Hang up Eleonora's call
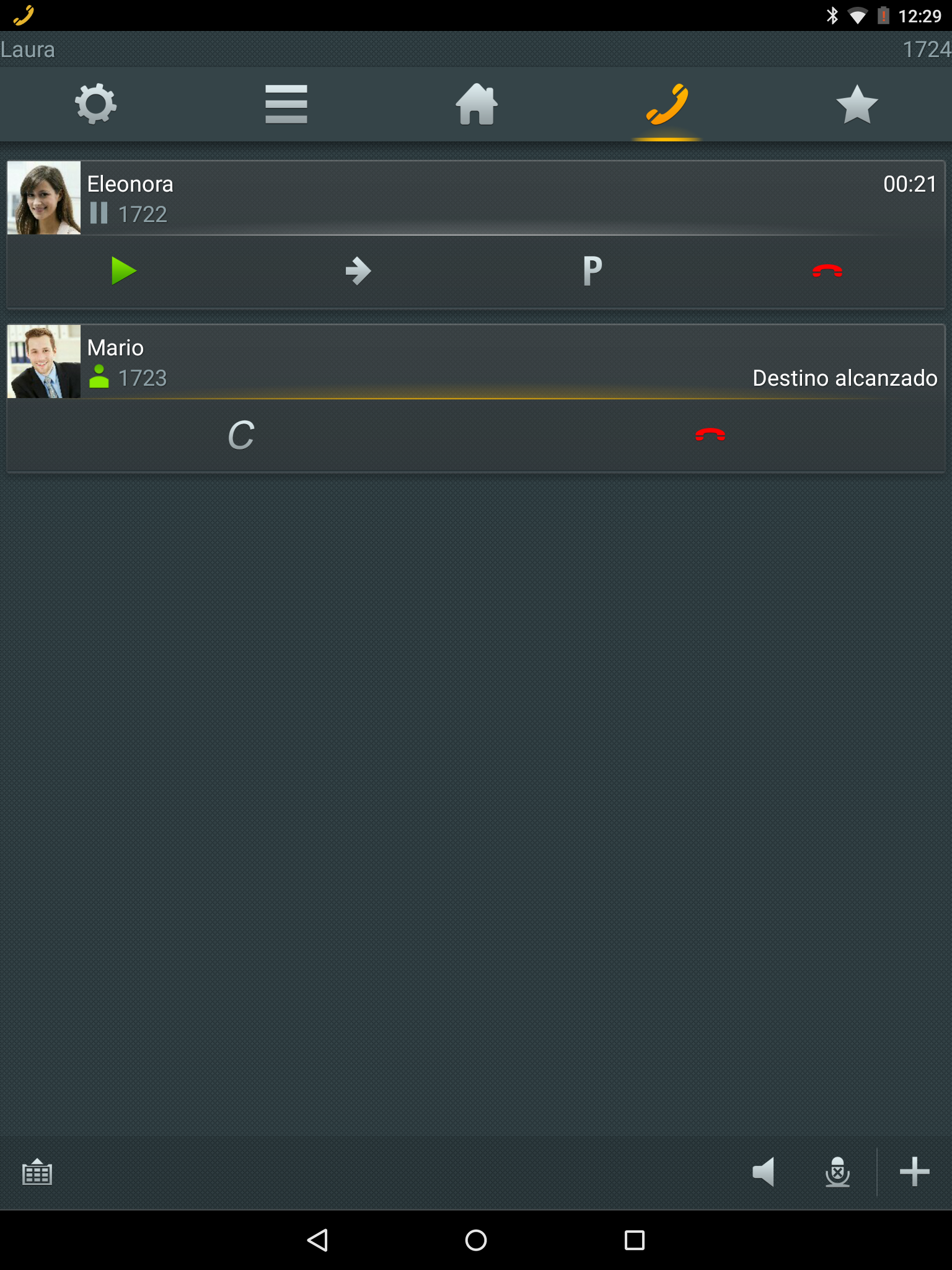 (x=827, y=271)
